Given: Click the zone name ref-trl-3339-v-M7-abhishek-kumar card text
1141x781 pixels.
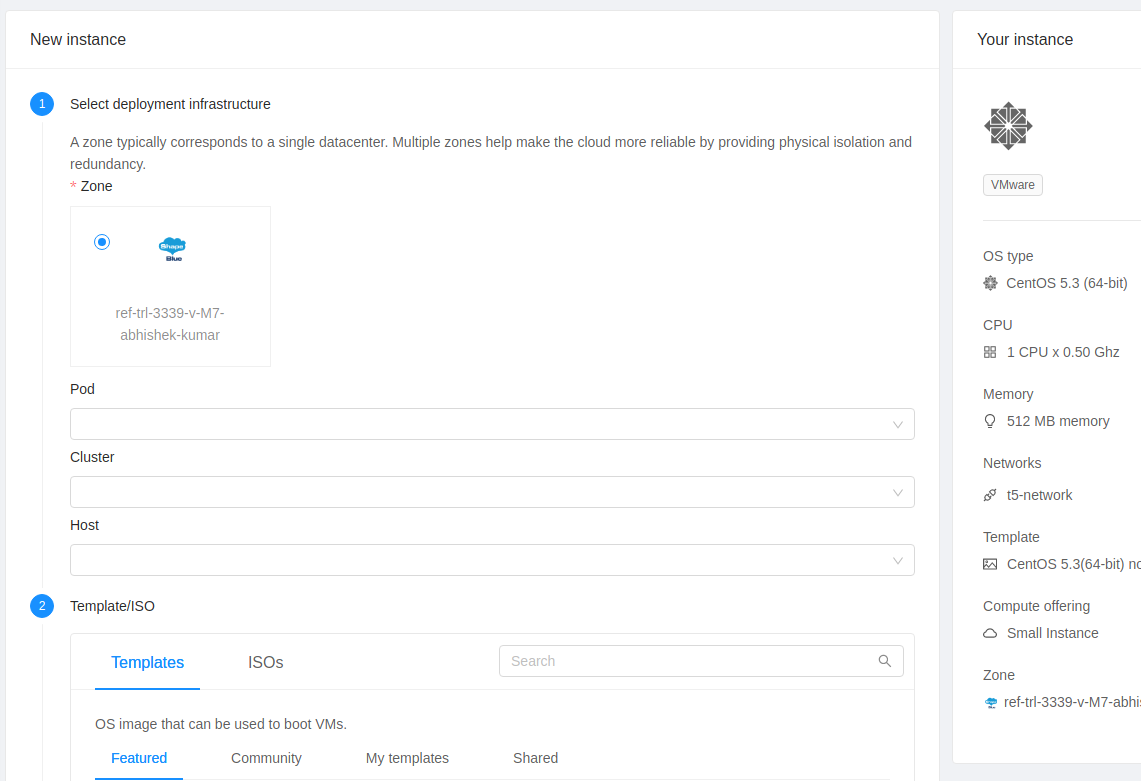Looking at the screenshot, I should click(x=170, y=324).
